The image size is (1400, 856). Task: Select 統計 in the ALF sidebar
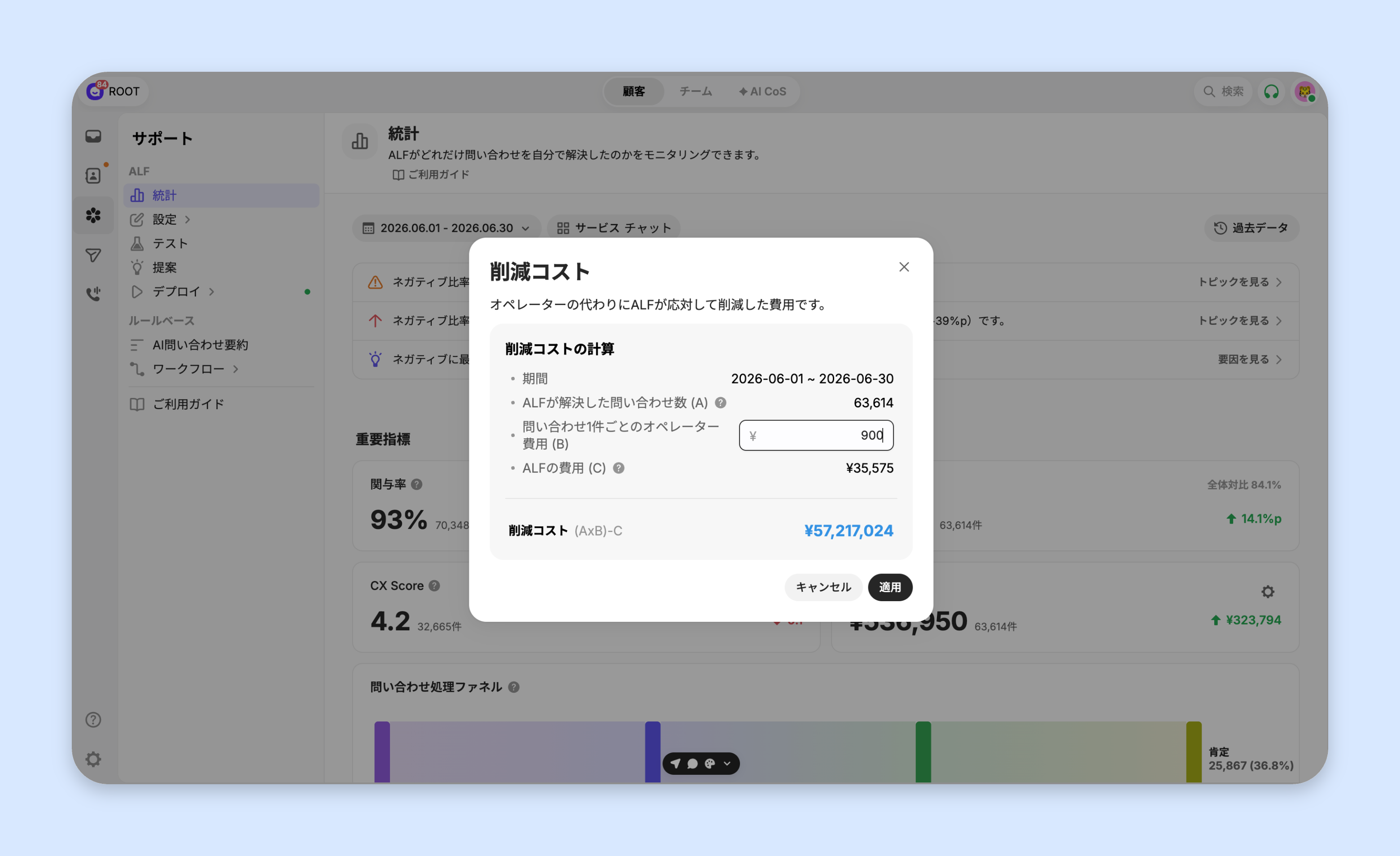(x=221, y=196)
